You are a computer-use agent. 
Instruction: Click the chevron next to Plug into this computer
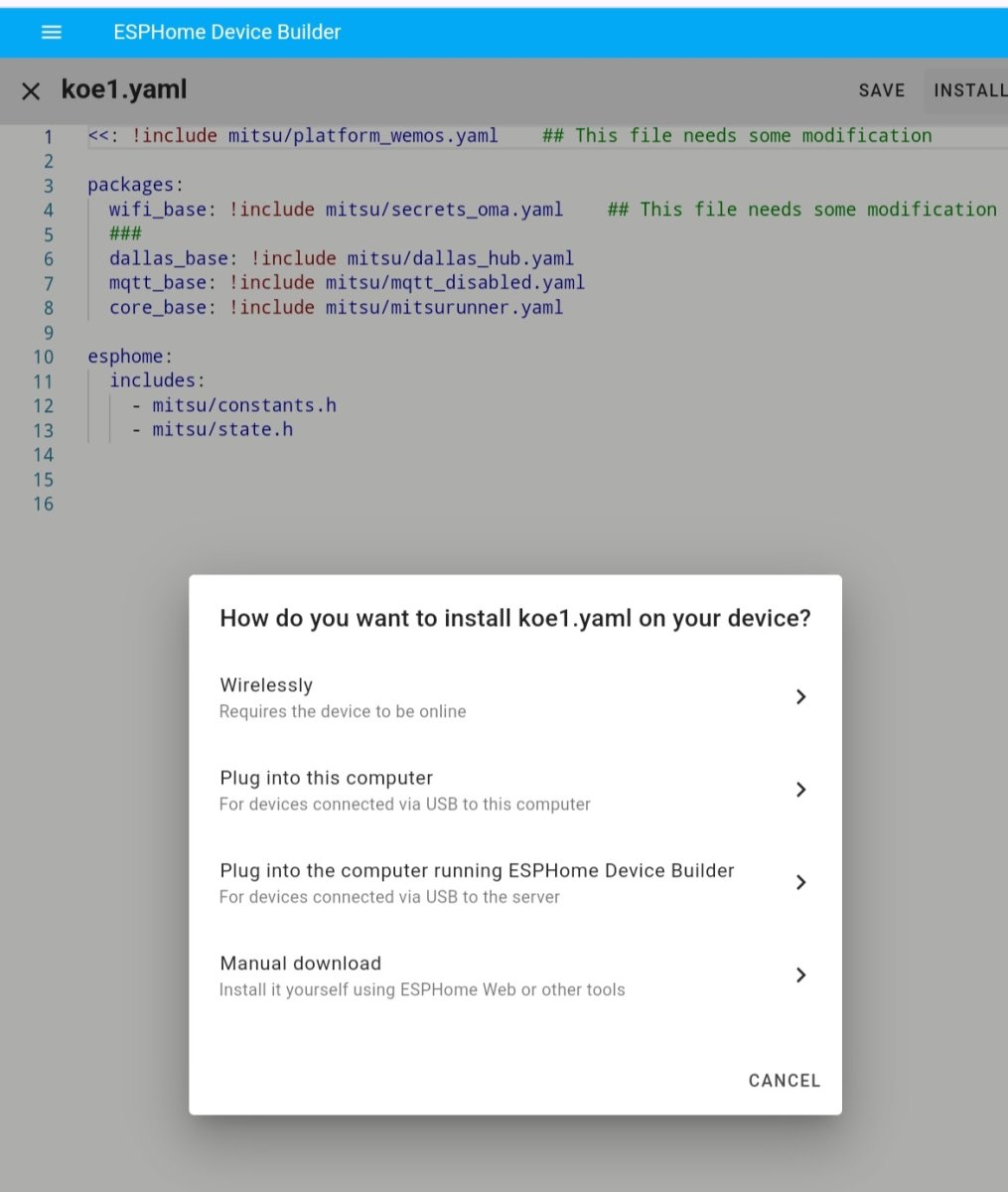(x=800, y=790)
